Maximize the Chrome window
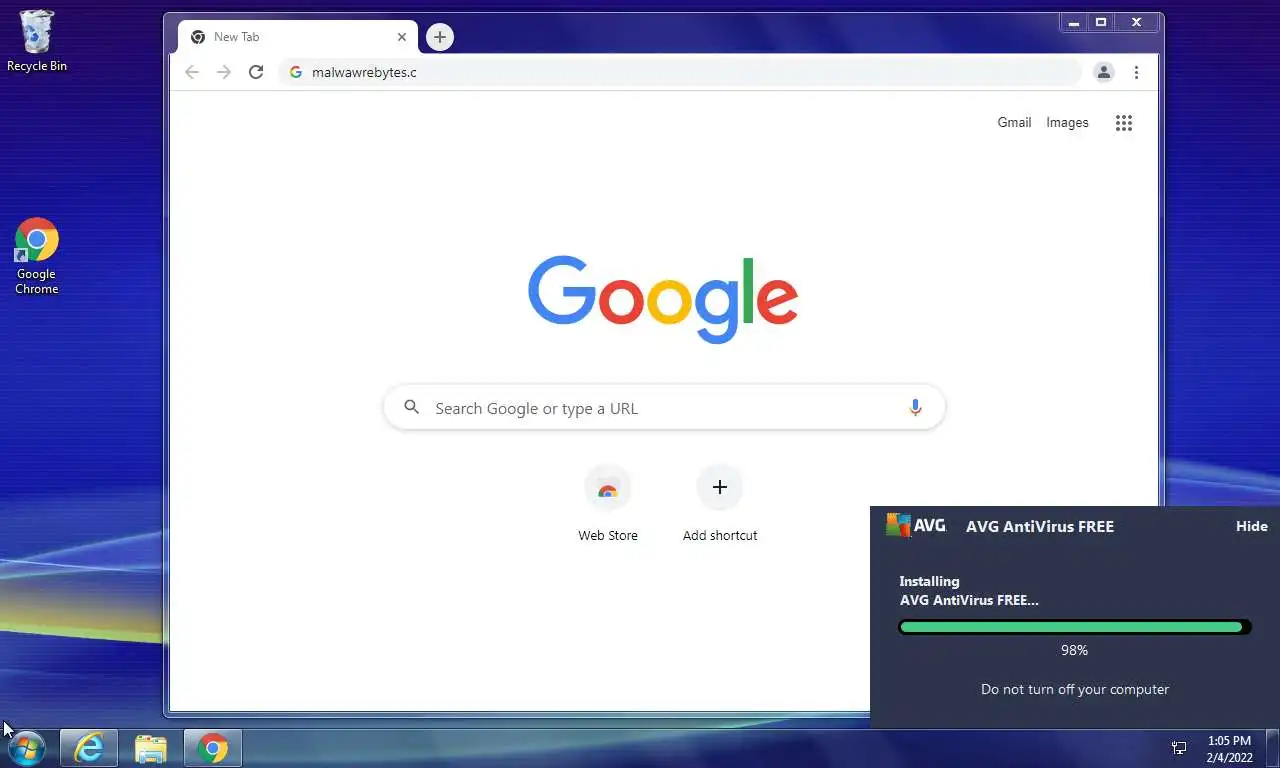 point(1101,22)
